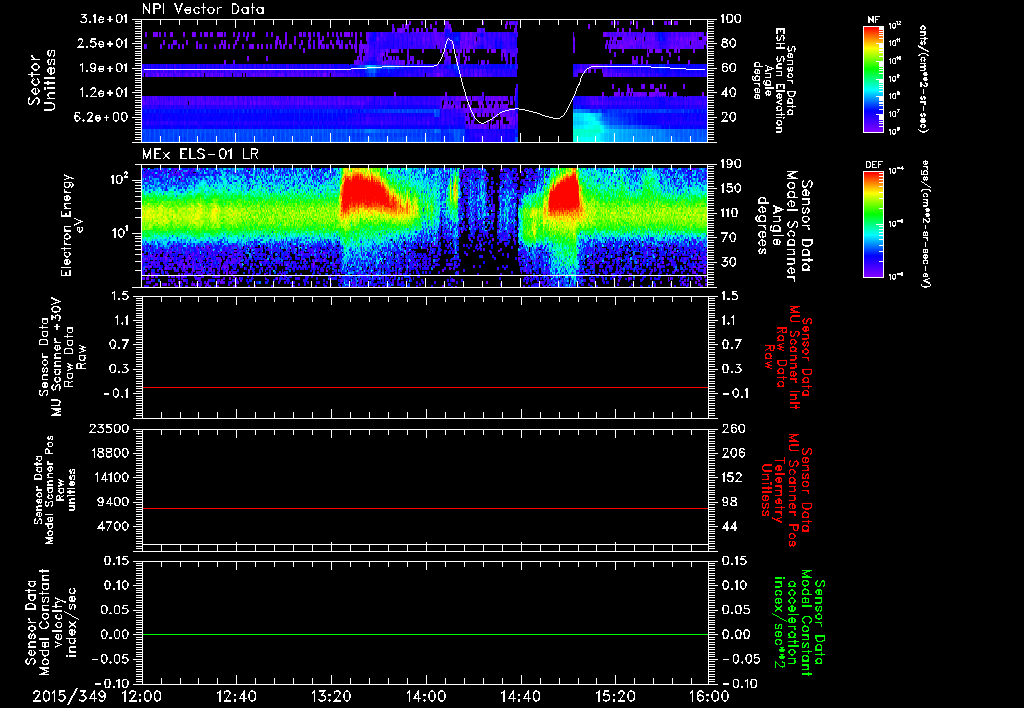Click the 98 telemetry tick label
The height and width of the screenshot is (708, 1024).
tap(729, 502)
